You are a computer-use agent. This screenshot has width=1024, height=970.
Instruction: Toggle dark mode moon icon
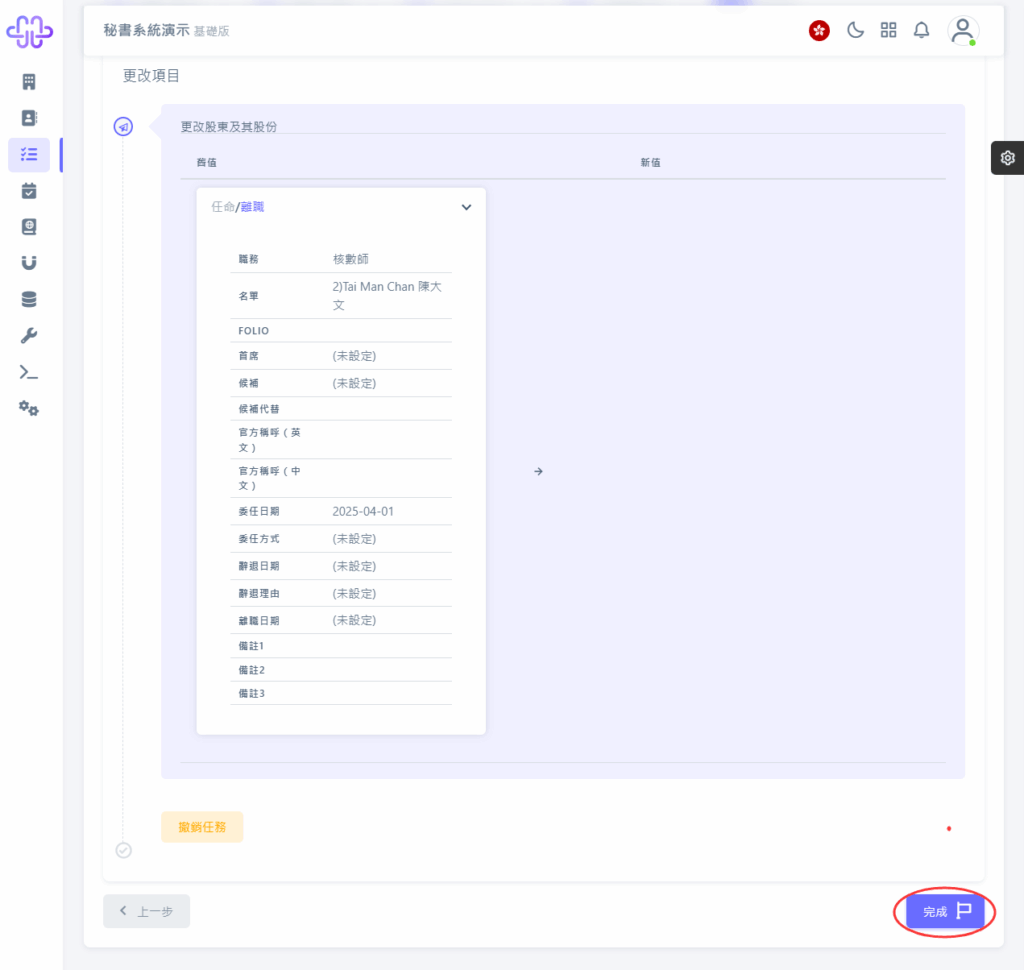(855, 30)
